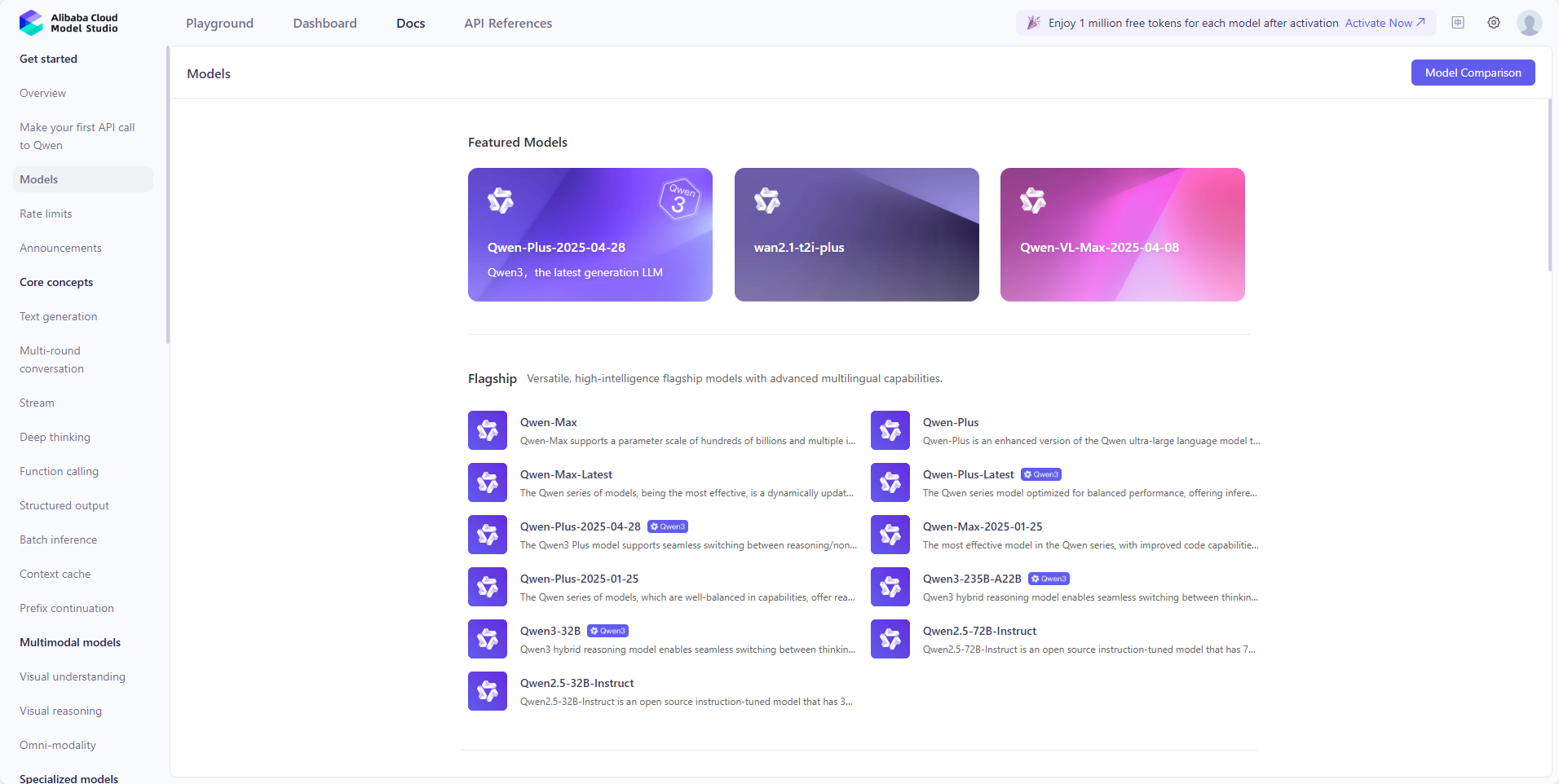Image resolution: width=1559 pixels, height=784 pixels.
Task: Open Rate limits in the sidebar
Action: pos(82,214)
